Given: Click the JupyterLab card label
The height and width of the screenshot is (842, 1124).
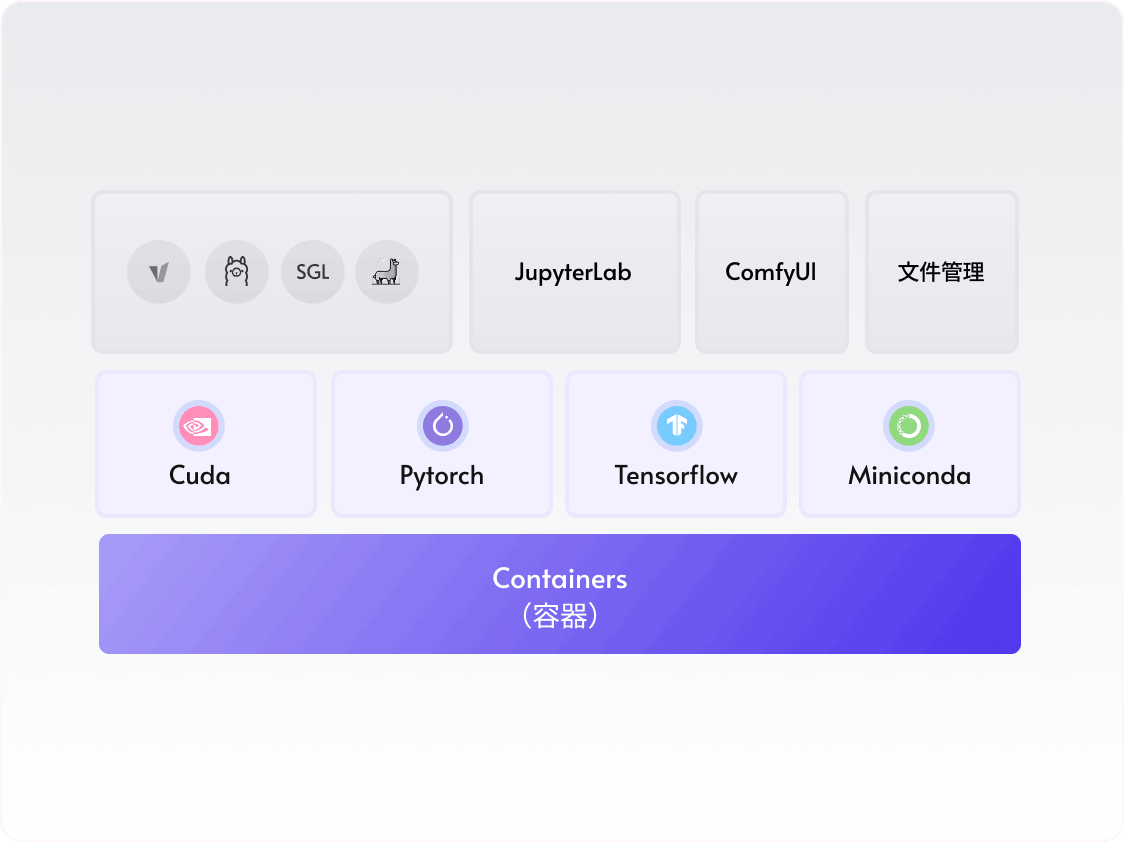Looking at the screenshot, I should click(x=573, y=272).
